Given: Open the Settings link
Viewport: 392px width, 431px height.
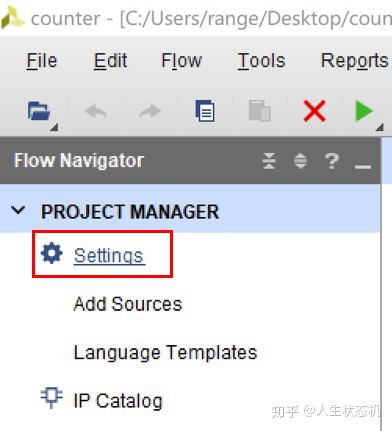Looking at the screenshot, I should (x=109, y=256).
